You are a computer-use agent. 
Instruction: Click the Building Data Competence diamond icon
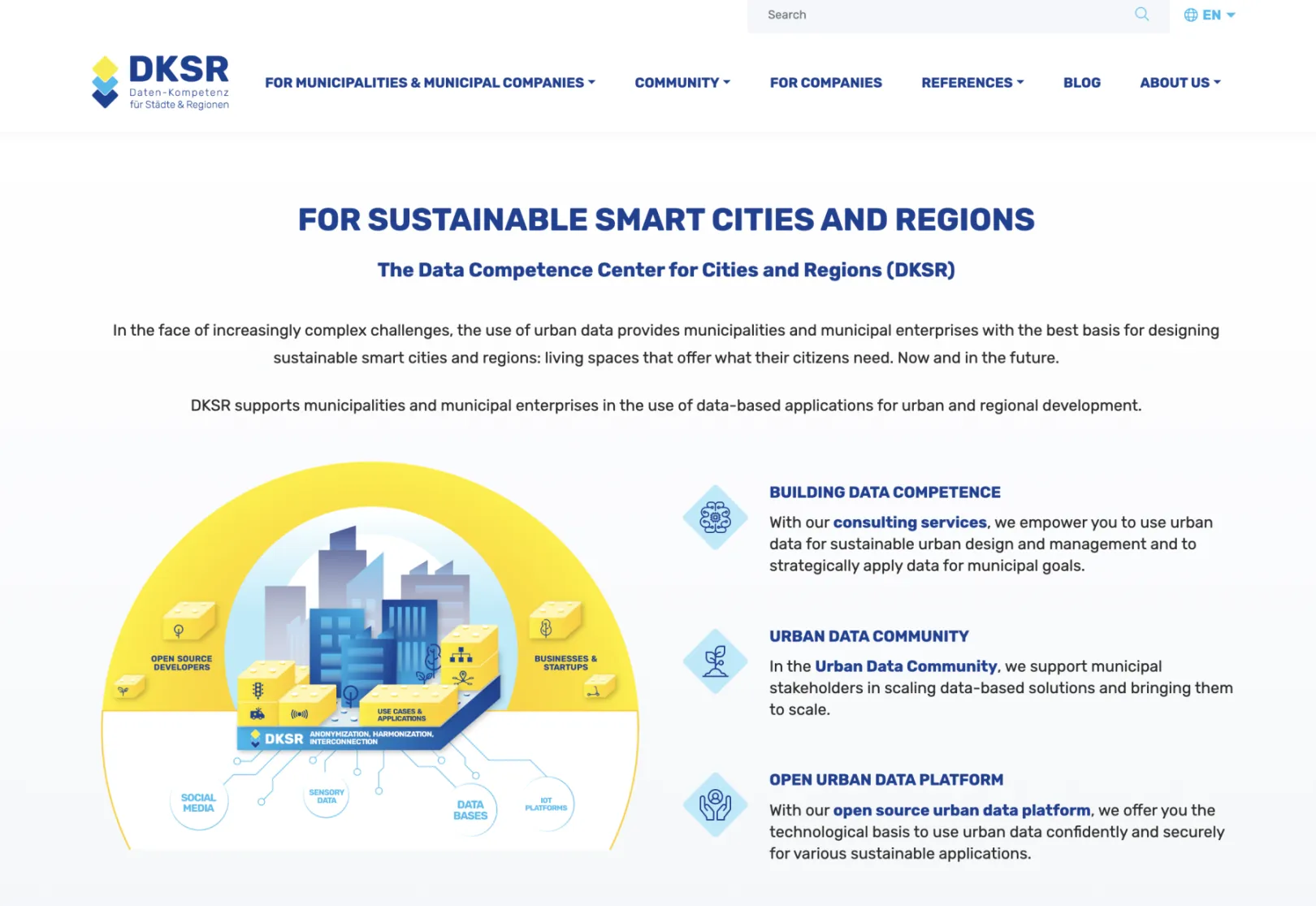click(715, 518)
